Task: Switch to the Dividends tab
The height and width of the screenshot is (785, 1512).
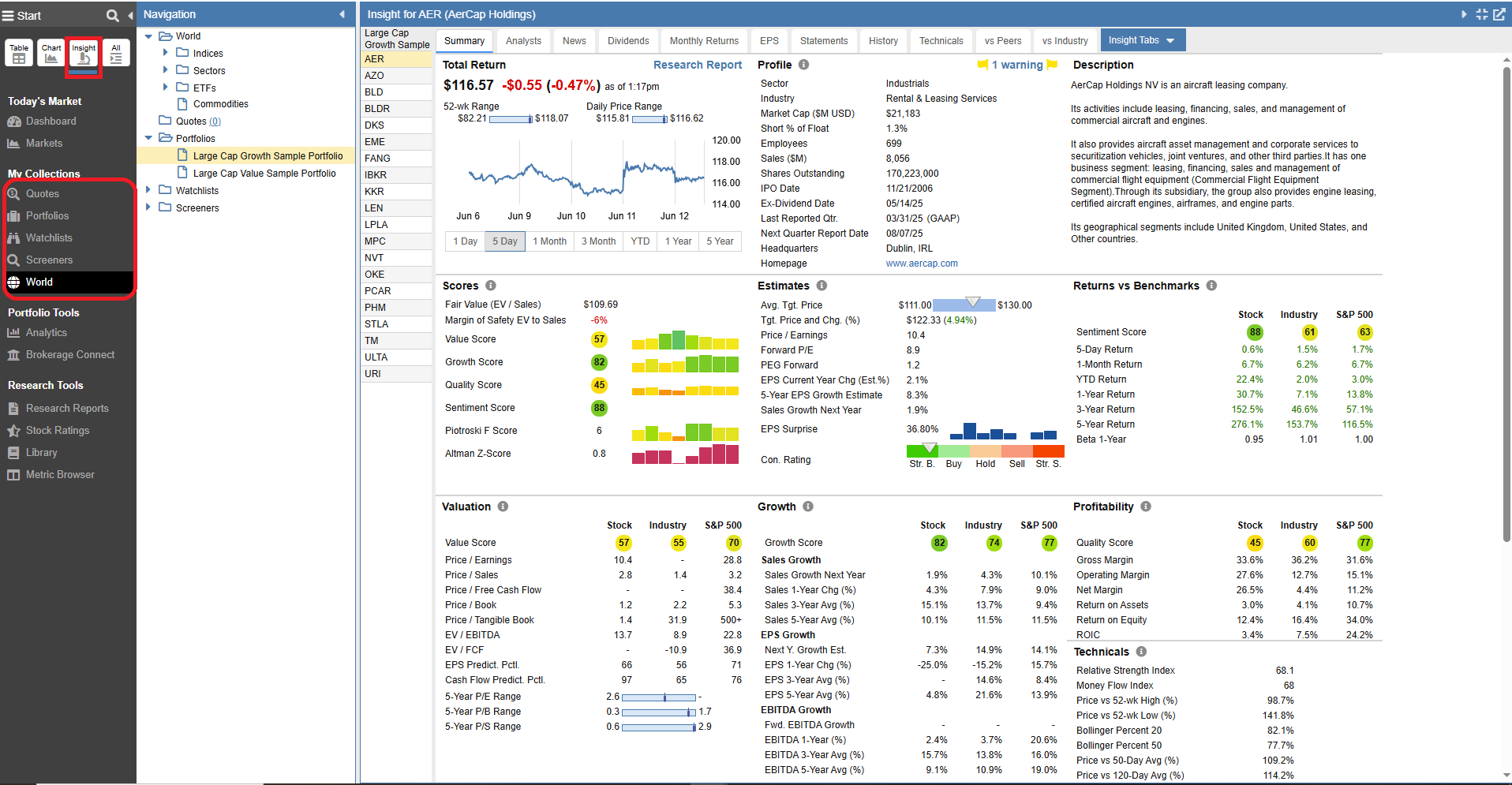Action: pyautogui.click(x=628, y=41)
